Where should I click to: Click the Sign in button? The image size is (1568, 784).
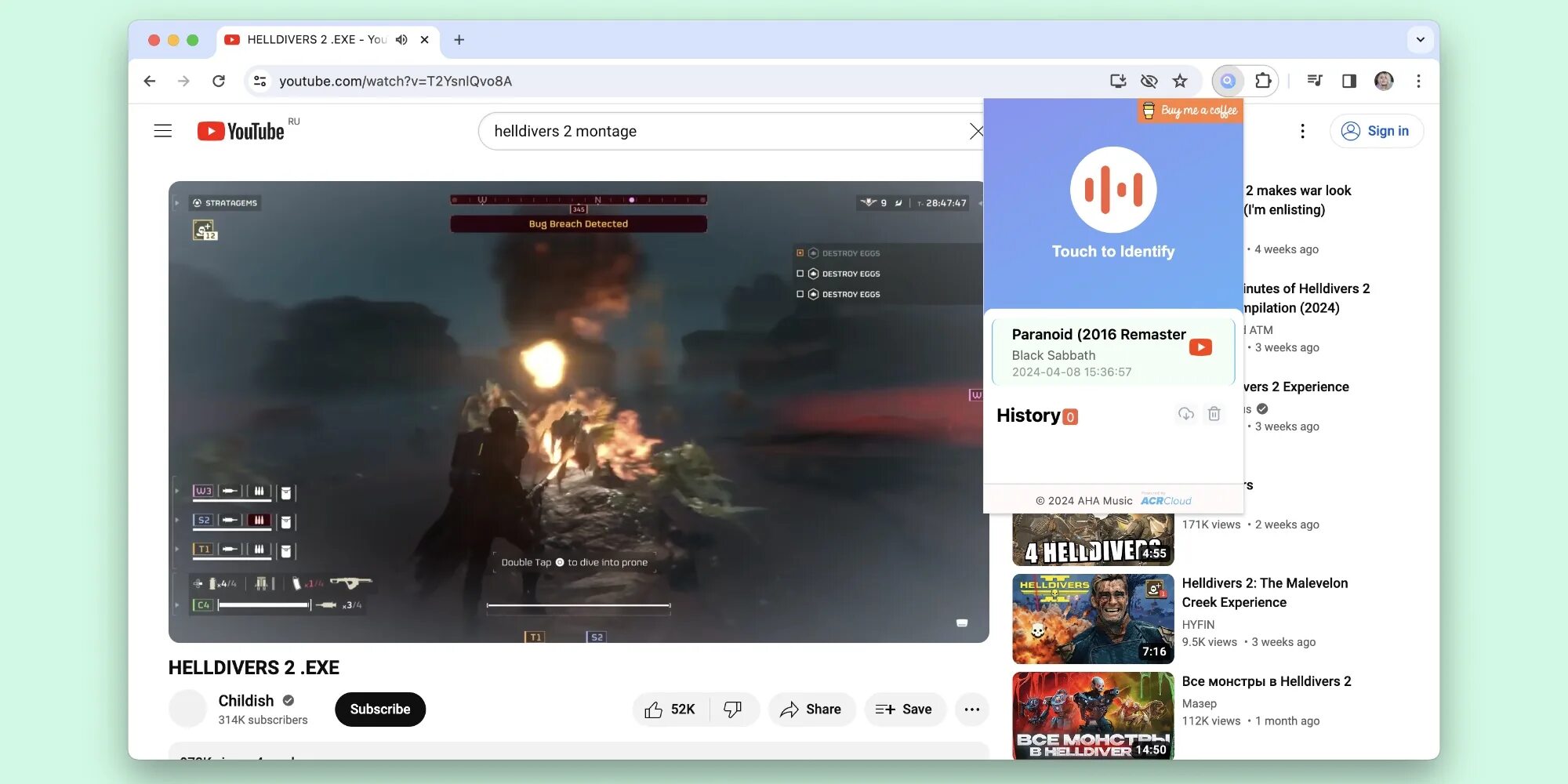(1376, 131)
